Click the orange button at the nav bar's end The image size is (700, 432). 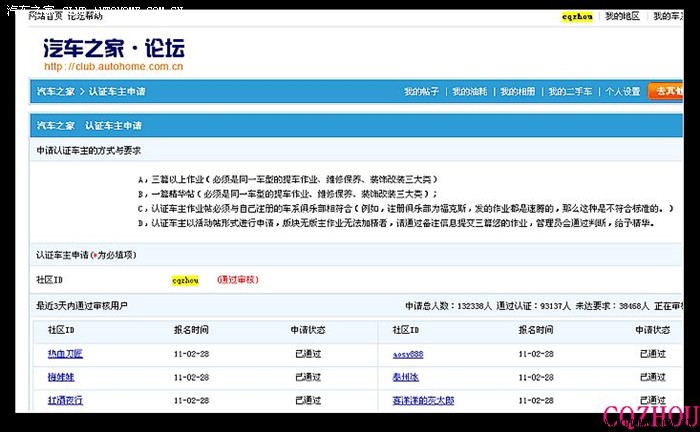[665, 91]
